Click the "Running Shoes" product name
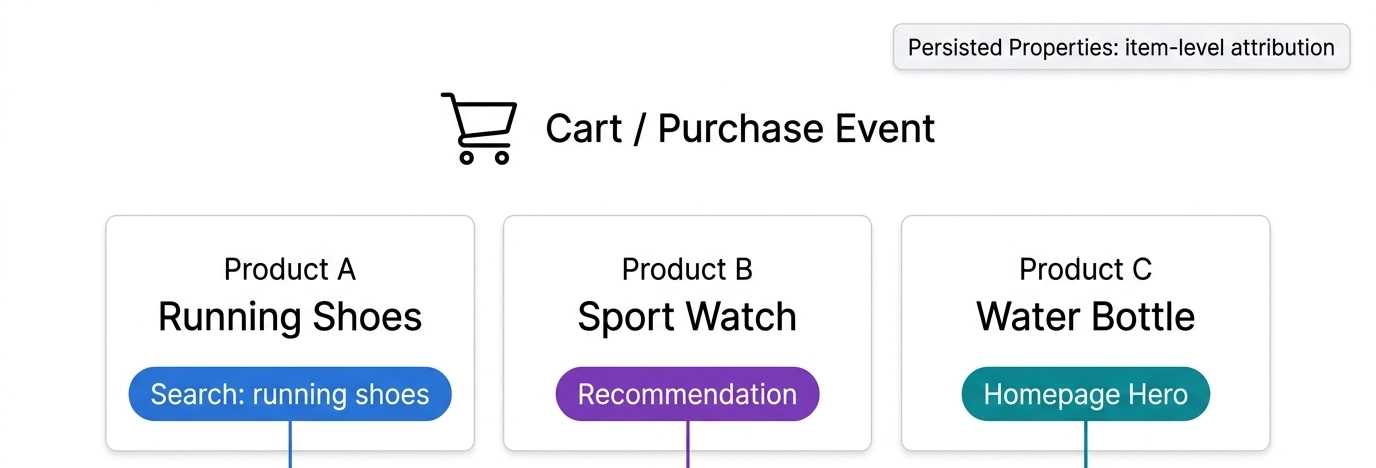Image resolution: width=1376 pixels, height=468 pixels. click(x=290, y=317)
